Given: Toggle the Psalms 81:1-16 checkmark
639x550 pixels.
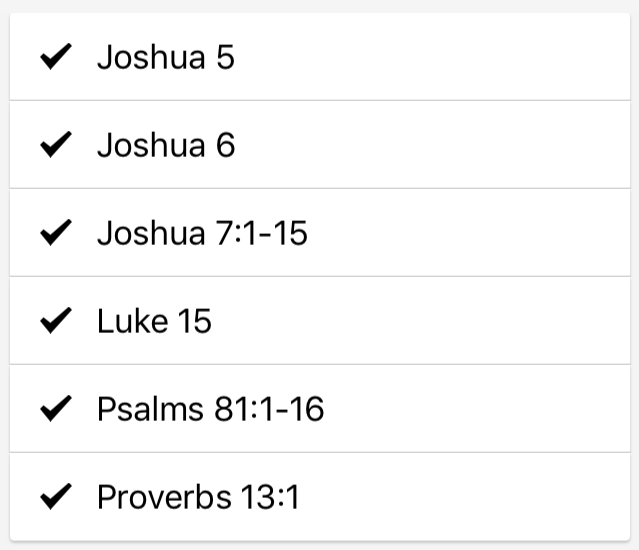Looking at the screenshot, I should (56, 409).
